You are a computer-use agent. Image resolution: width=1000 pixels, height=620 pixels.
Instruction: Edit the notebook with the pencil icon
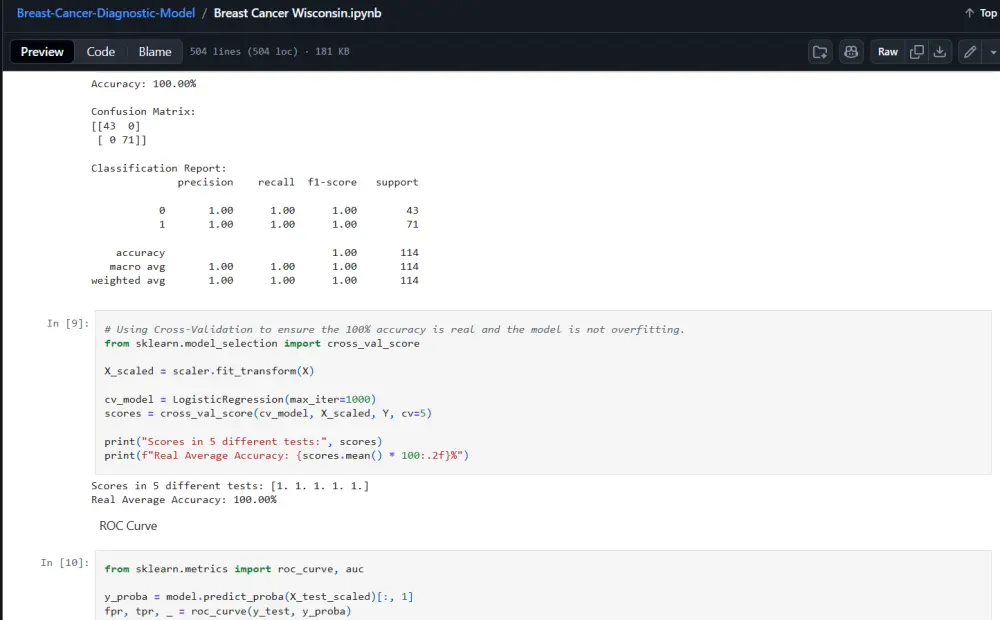coord(969,51)
